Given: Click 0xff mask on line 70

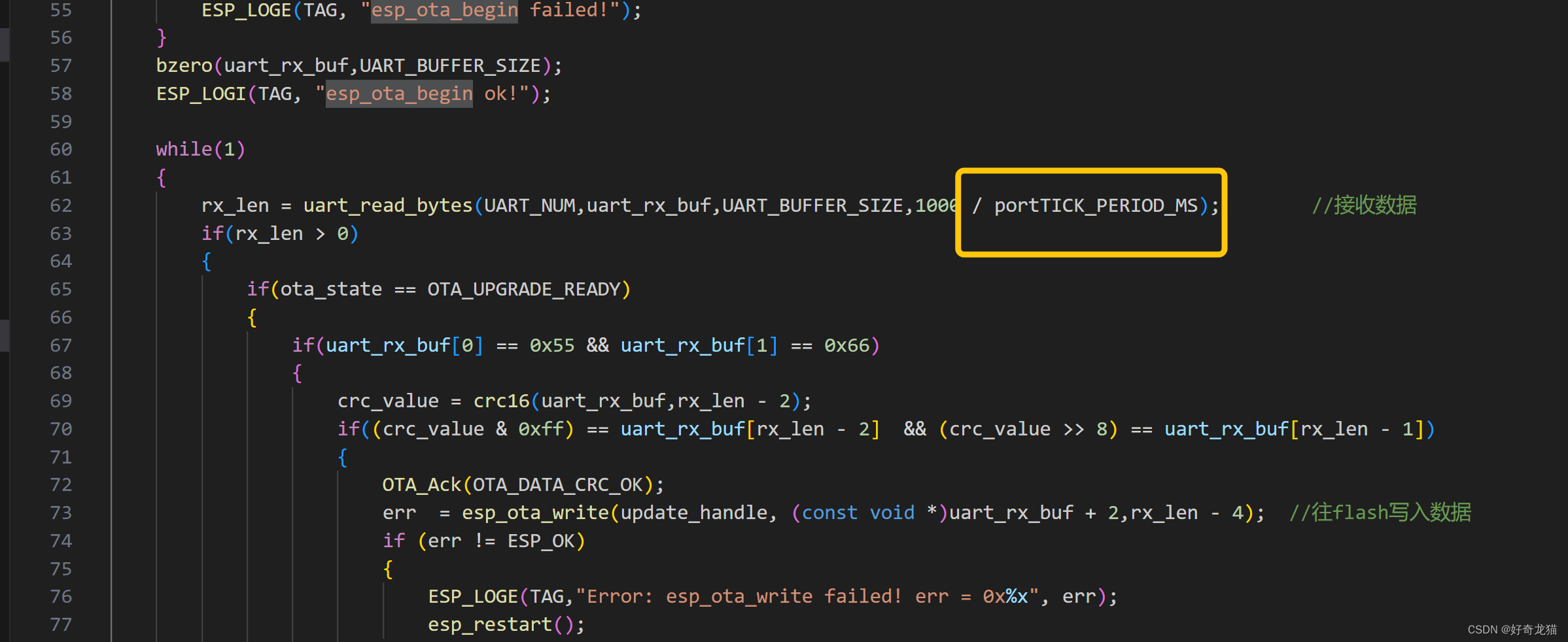Looking at the screenshot, I should pyautogui.click(x=541, y=430).
